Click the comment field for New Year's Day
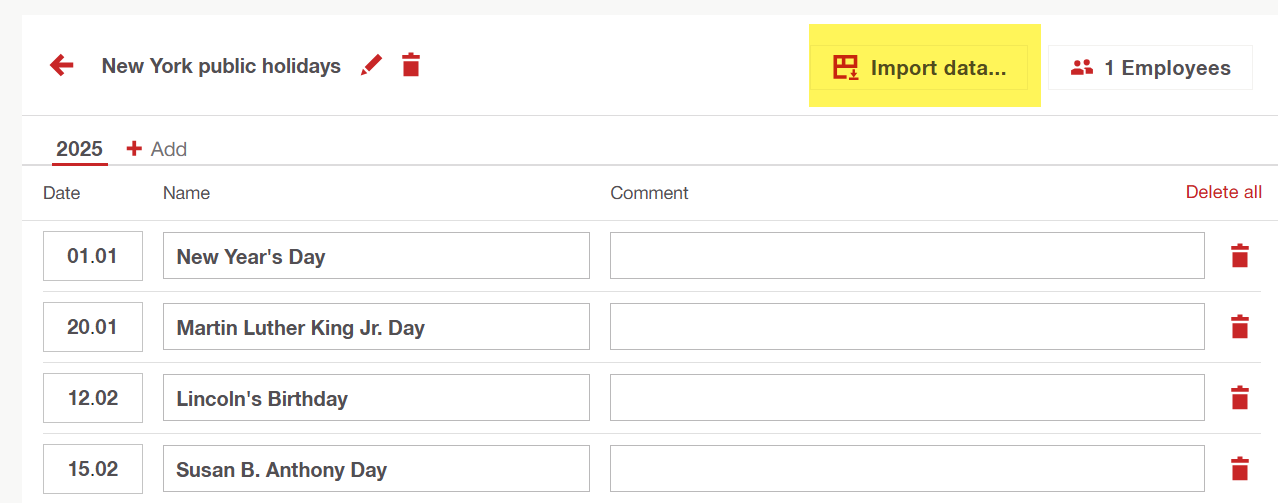The width and height of the screenshot is (1278, 503). pos(907,256)
